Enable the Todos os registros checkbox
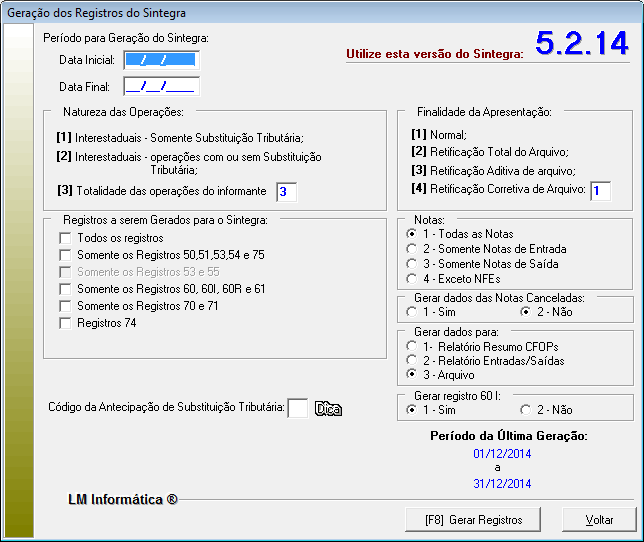Image resolution: width=644 pixels, height=542 pixels. [x=66, y=238]
